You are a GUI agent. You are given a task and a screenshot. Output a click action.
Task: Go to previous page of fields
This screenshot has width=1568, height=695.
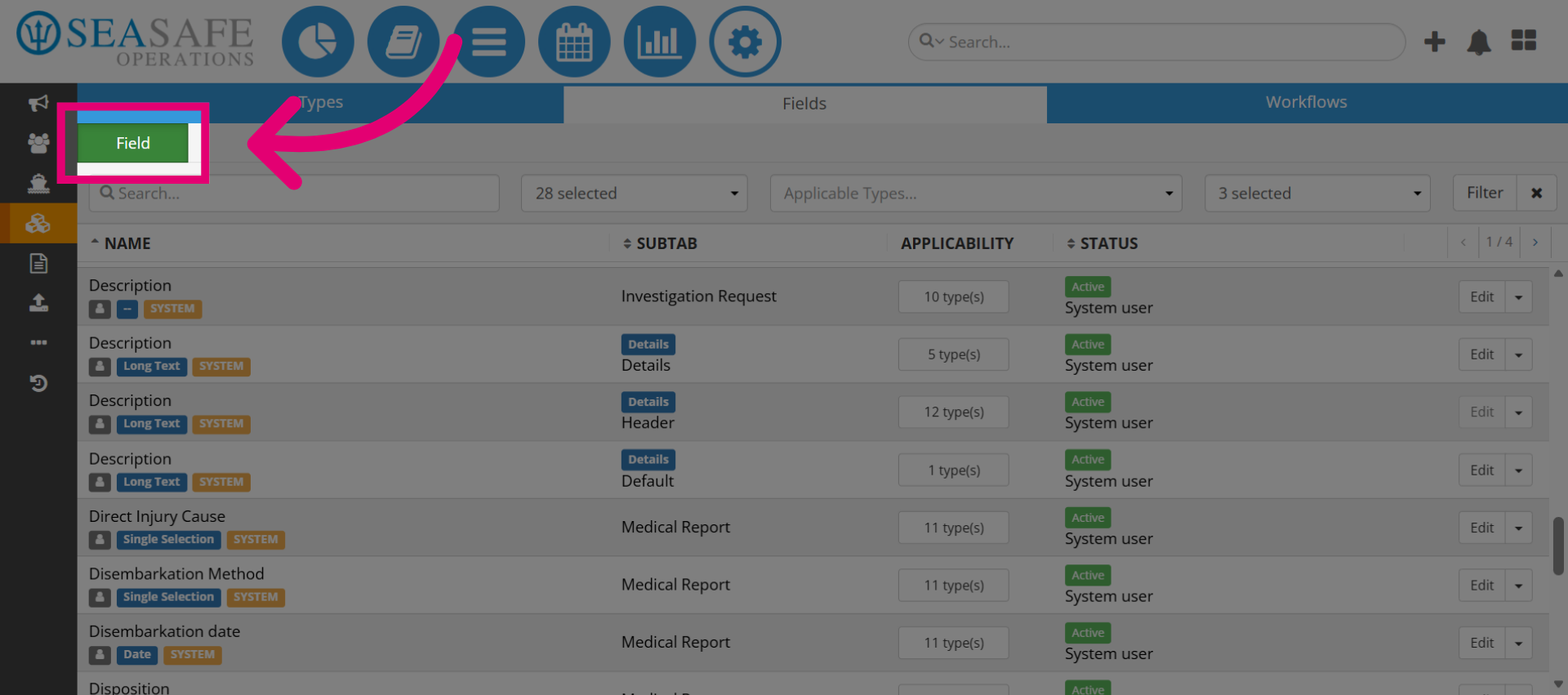(x=1463, y=243)
